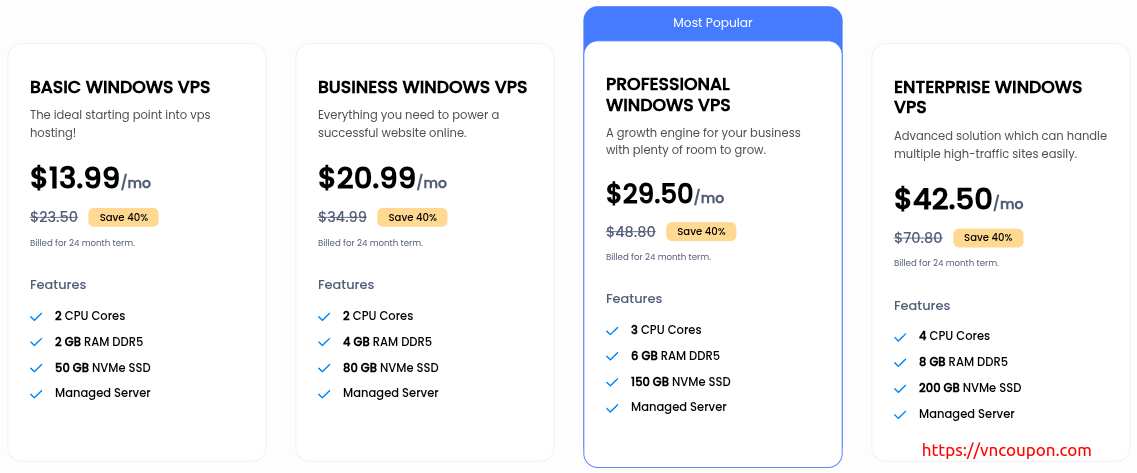Click checkmark next to Enterprise Managed Server
The height and width of the screenshot is (473, 1137).
click(900, 415)
